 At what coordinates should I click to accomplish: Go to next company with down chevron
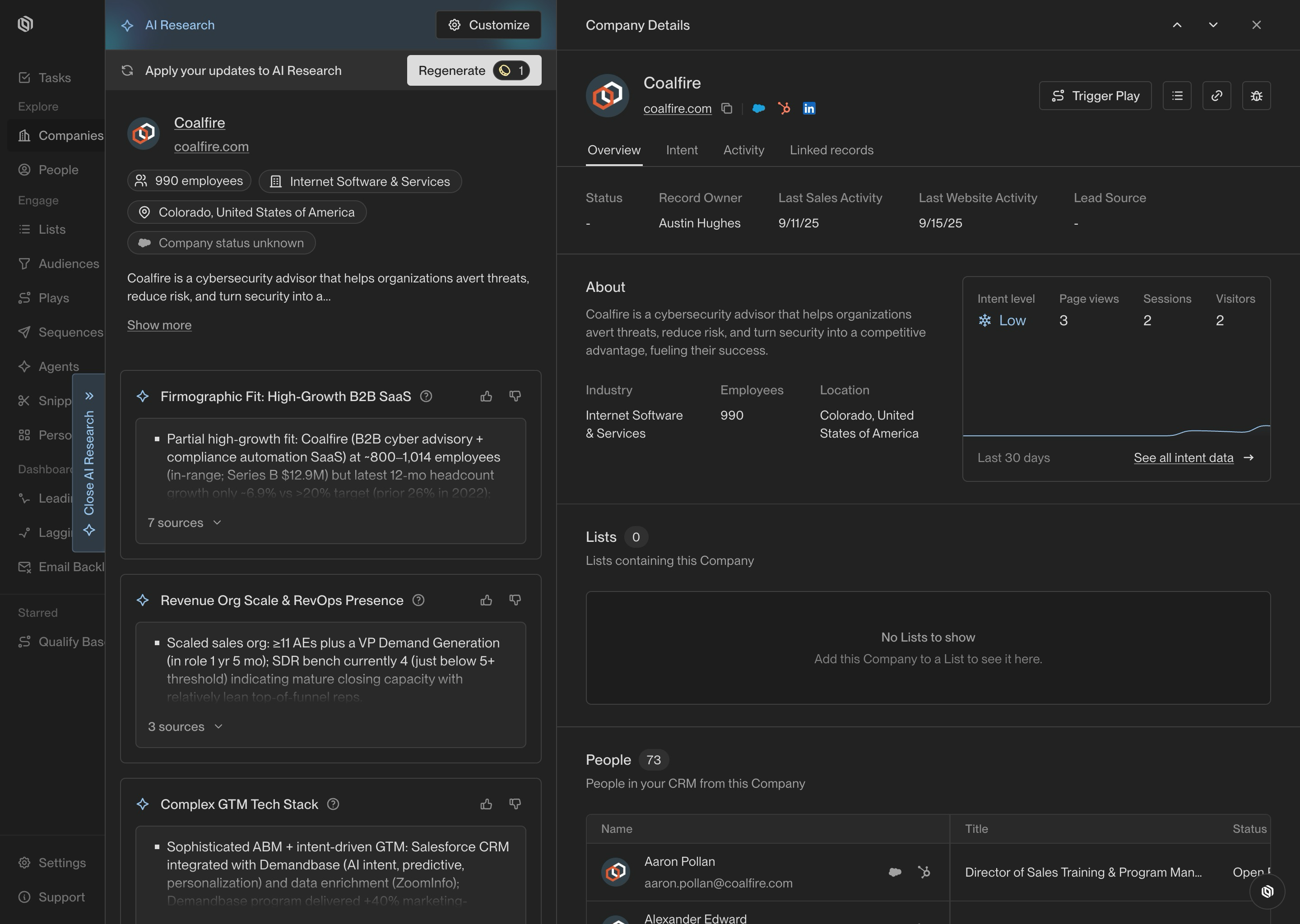pyautogui.click(x=1213, y=25)
